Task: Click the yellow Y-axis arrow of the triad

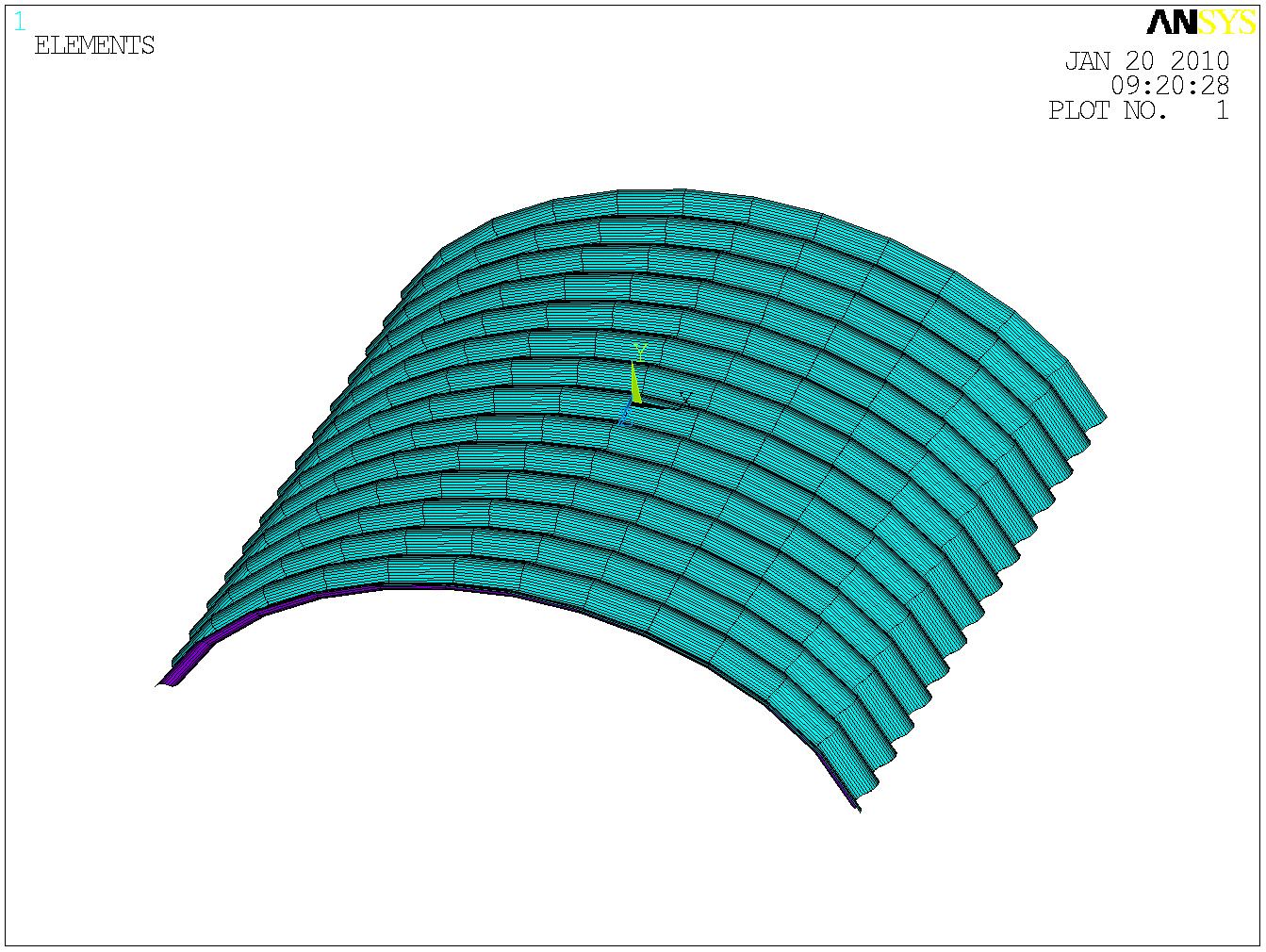Action: (635, 384)
